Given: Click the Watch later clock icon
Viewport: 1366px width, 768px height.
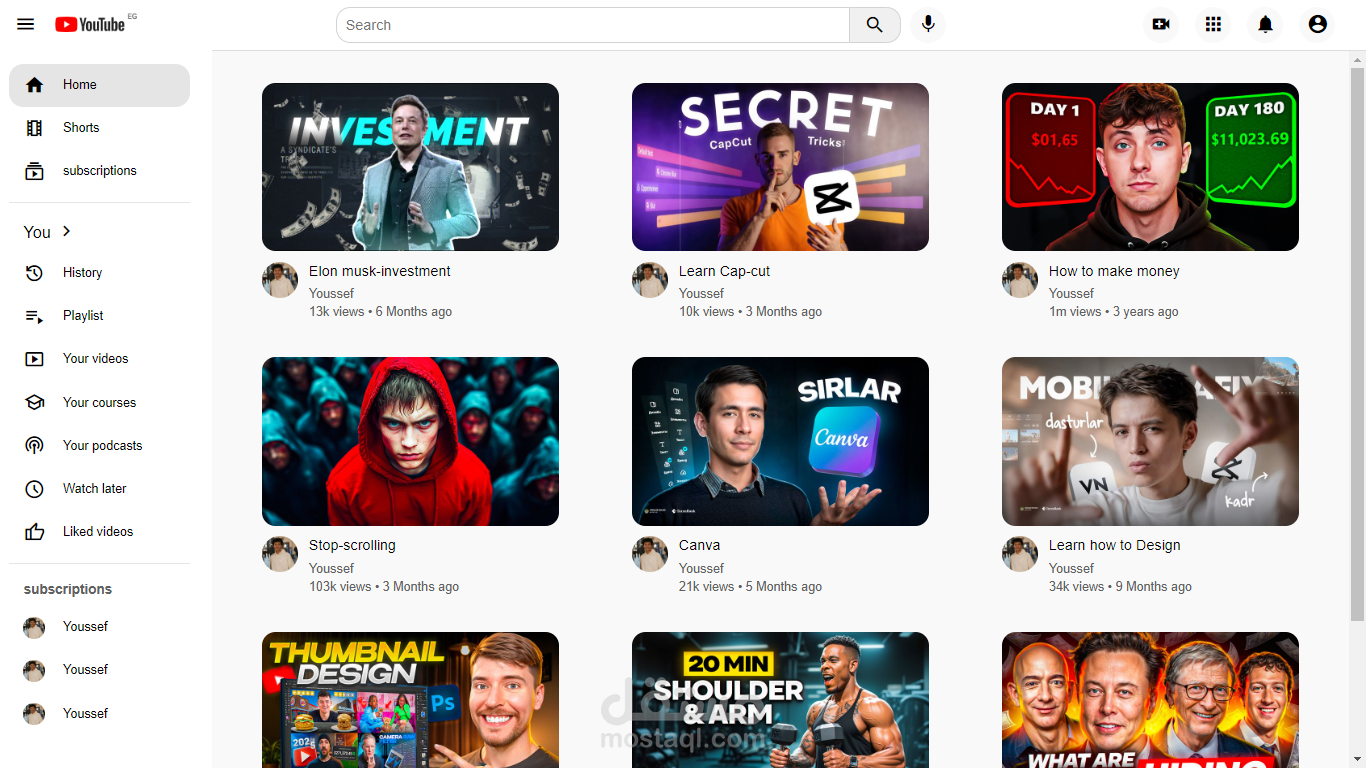Looking at the screenshot, I should 35,489.
